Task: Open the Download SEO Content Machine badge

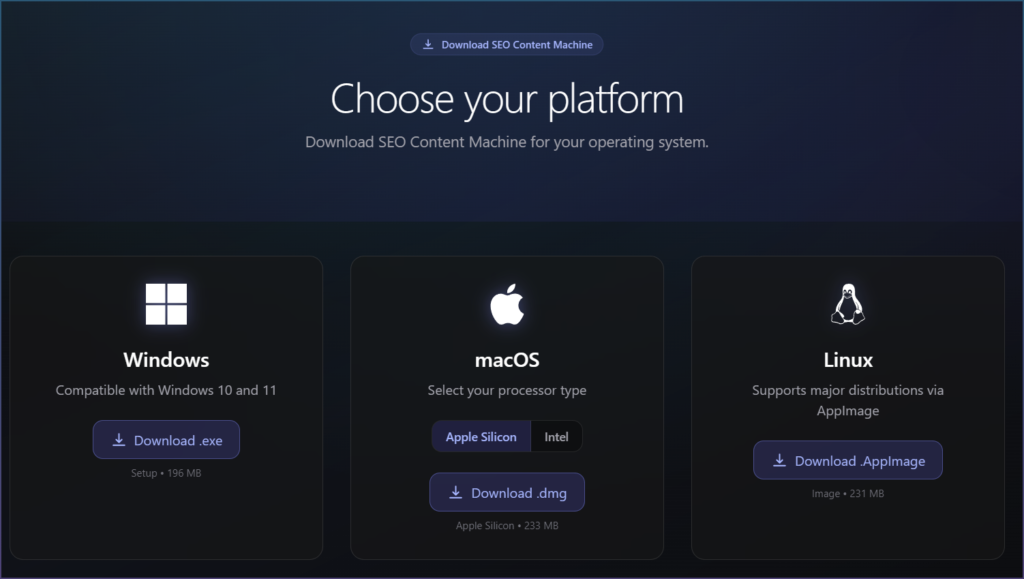Action: (507, 45)
